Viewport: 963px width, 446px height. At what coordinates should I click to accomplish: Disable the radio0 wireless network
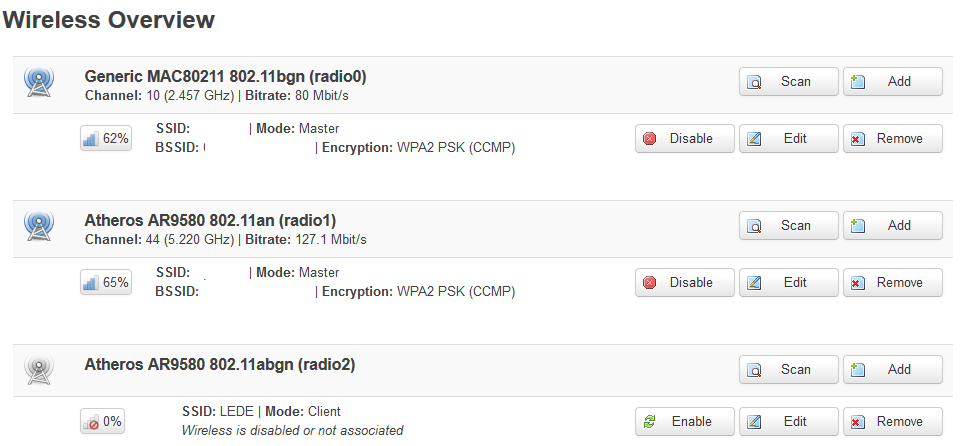click(x=684, y=139)
